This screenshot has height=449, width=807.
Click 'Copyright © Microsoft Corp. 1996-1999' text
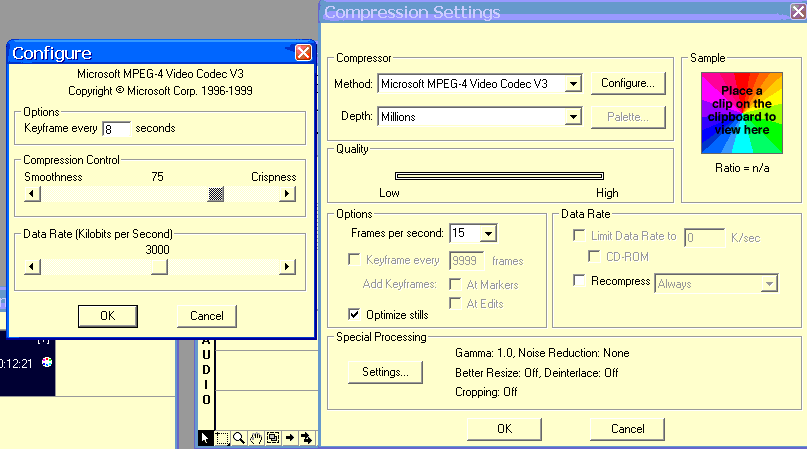pyautogui.click(x=160, y=91)
